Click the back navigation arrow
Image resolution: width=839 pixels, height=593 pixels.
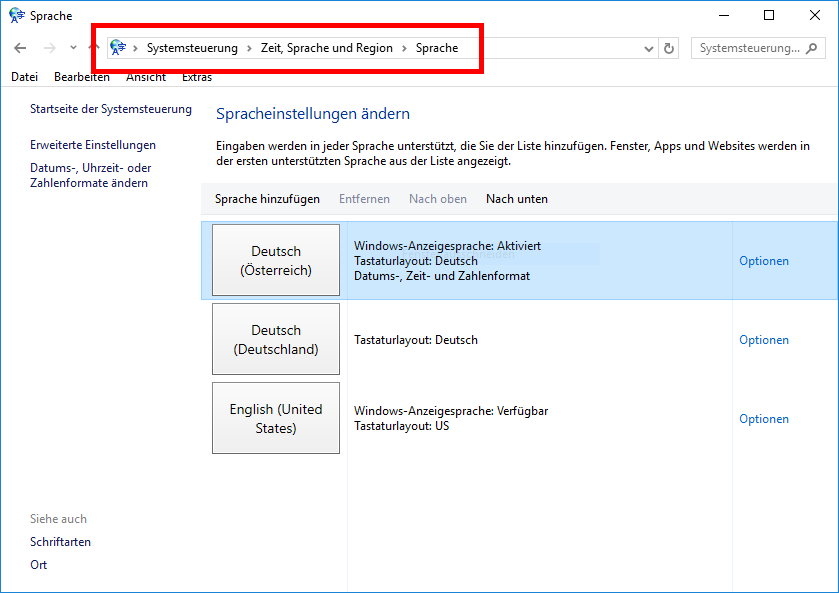click(20, 47)
